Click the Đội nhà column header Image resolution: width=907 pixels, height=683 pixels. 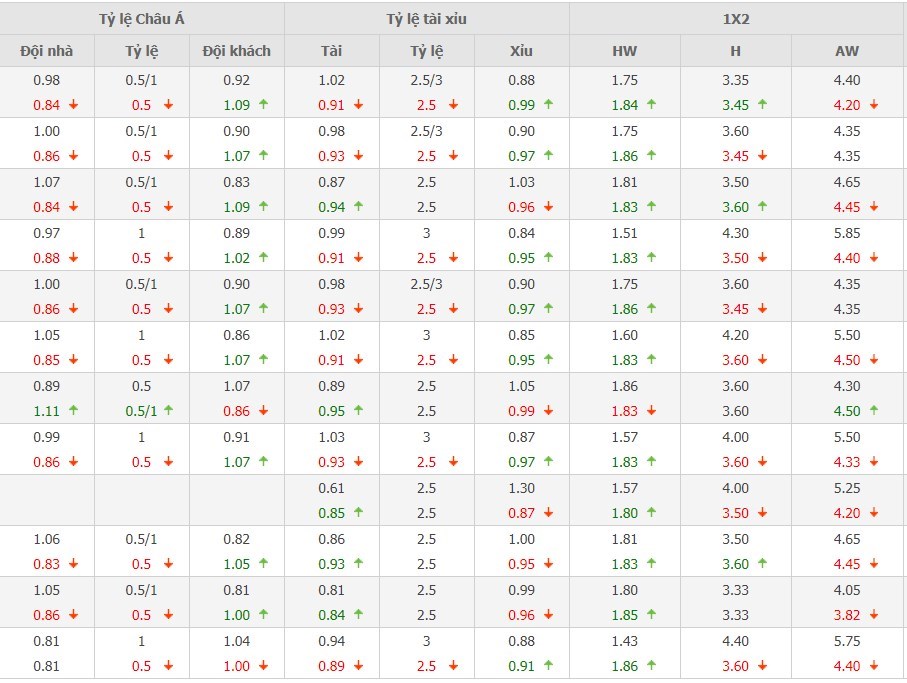[47, 51]
